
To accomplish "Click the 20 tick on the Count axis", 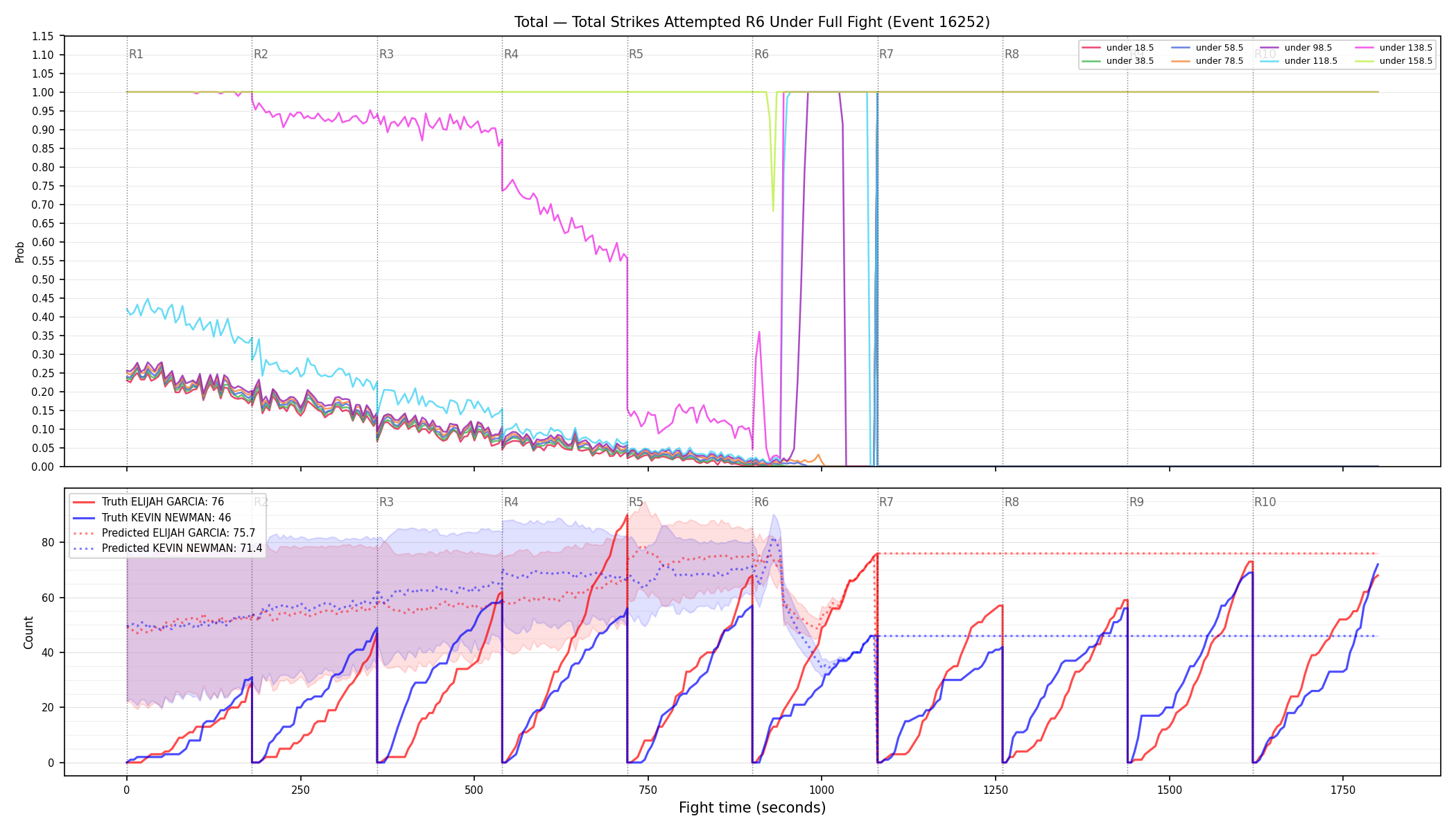I will click(x=48, y=708).
